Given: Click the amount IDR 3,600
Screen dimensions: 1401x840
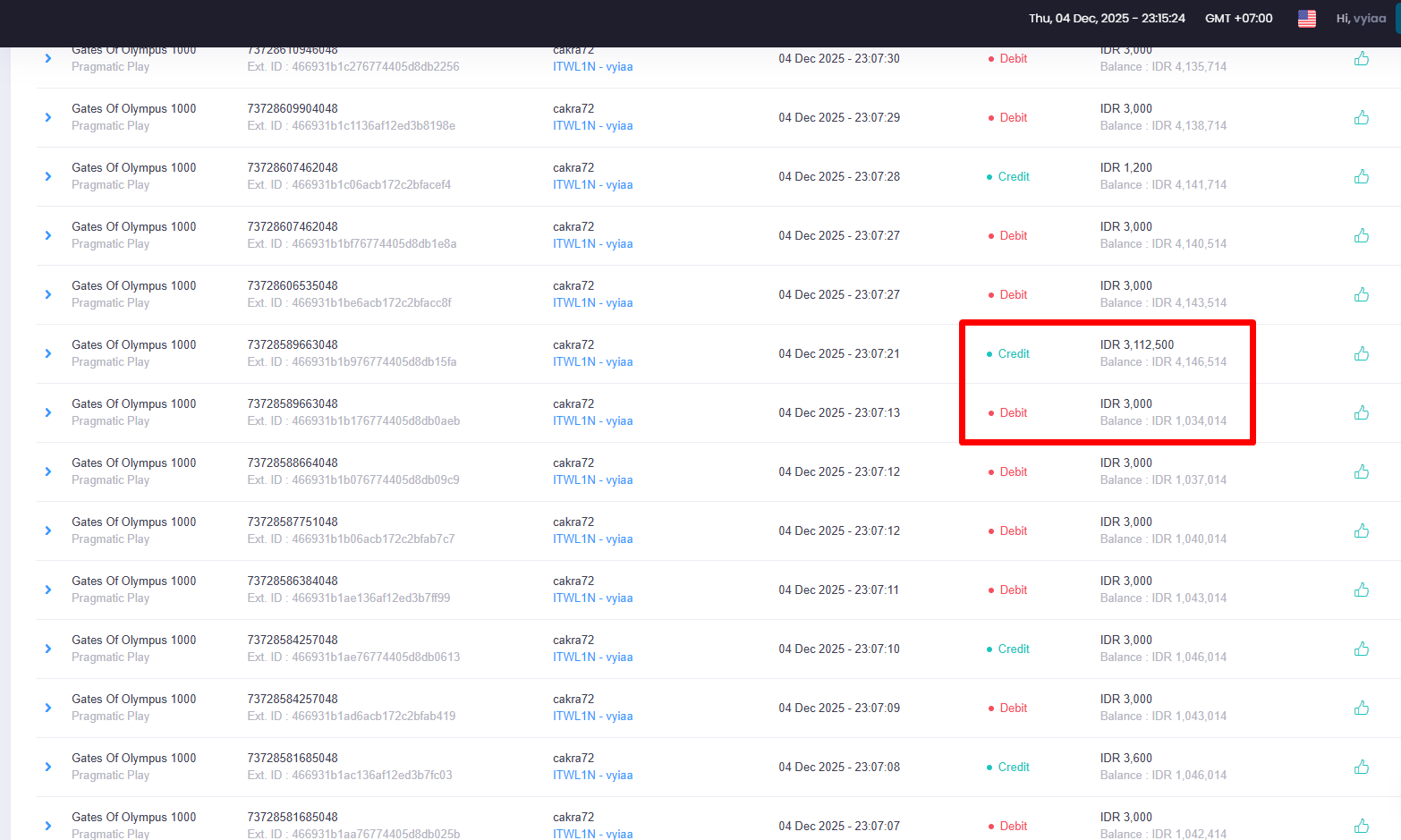Looking at the screenshot, I should click(1125, 758).
